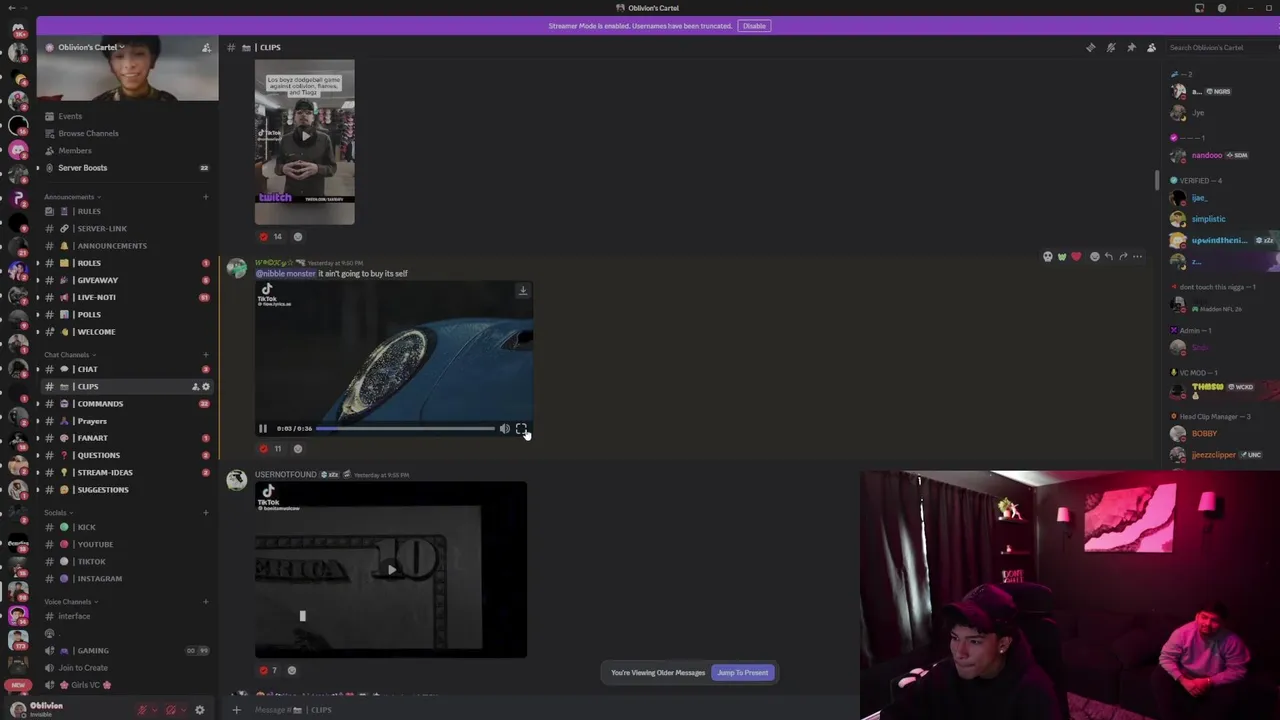Search Oblivion's Cartel
Viewport: 1280px width, 720px height.
coord(1222,47)
